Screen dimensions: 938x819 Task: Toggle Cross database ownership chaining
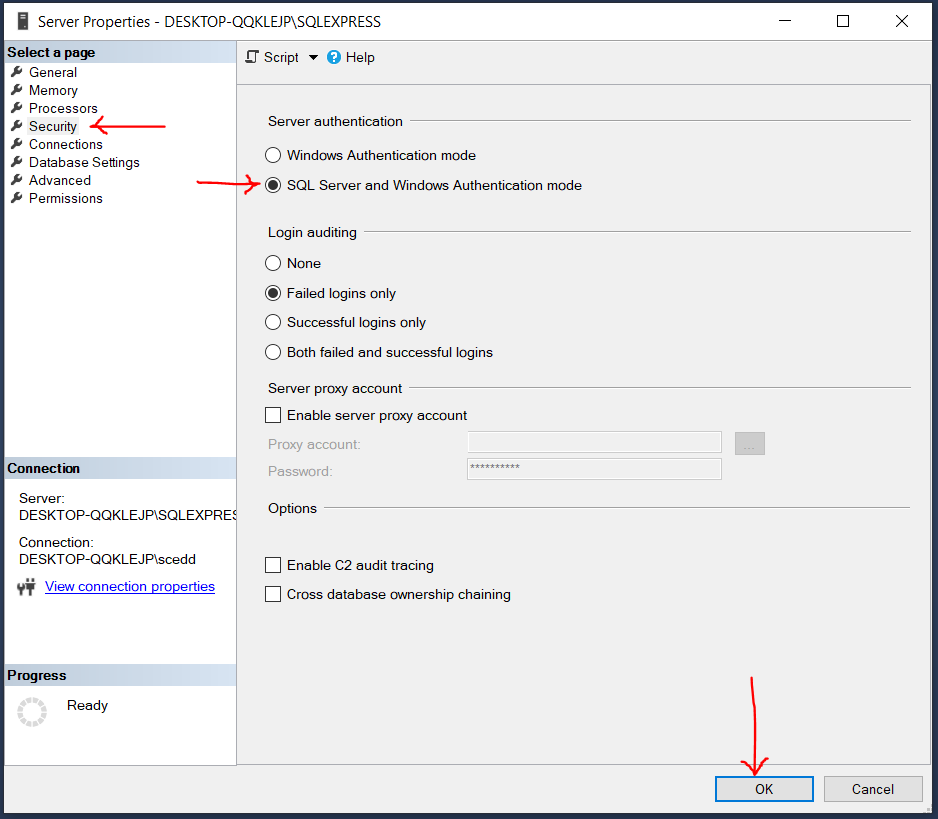(273, 594)
